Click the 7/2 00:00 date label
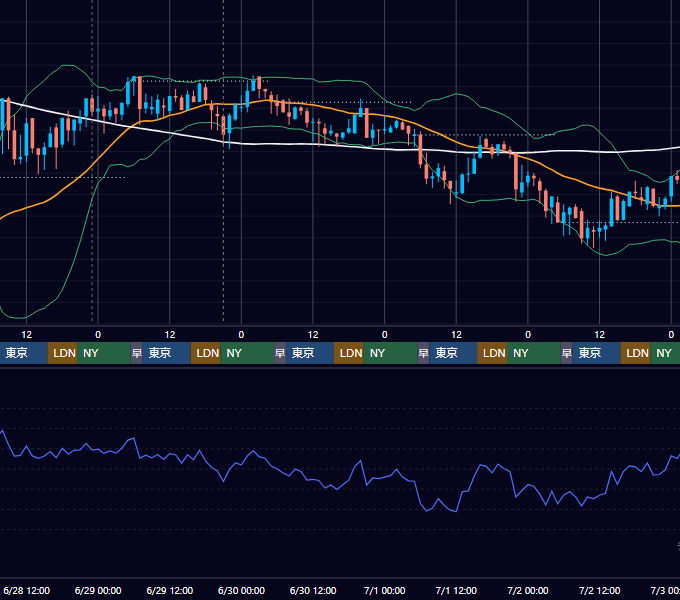This screenshot has width=680, height=600. 528,590
